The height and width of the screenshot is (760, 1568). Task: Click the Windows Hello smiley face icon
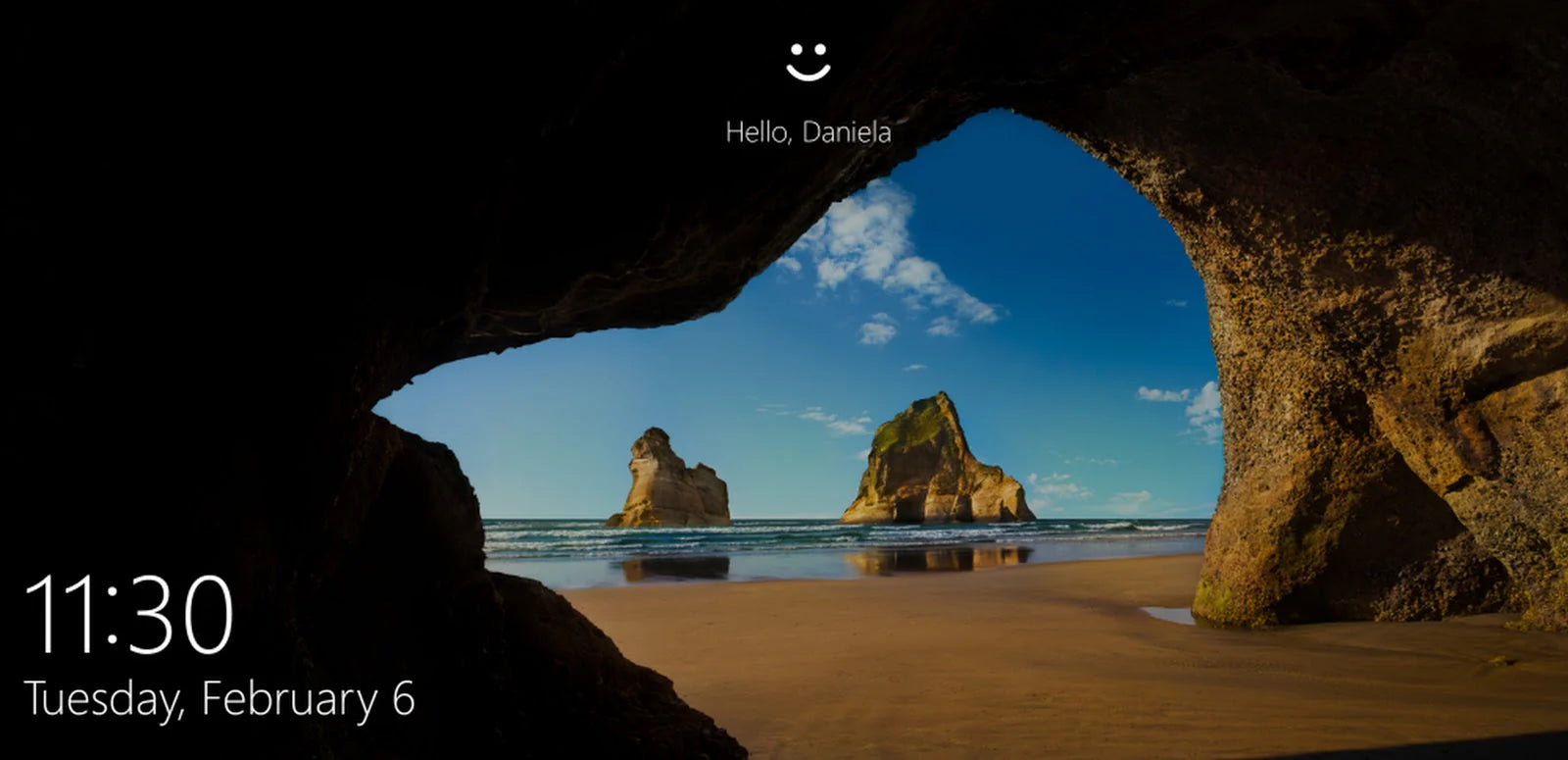pyautogui.click(x=808, y=61)
